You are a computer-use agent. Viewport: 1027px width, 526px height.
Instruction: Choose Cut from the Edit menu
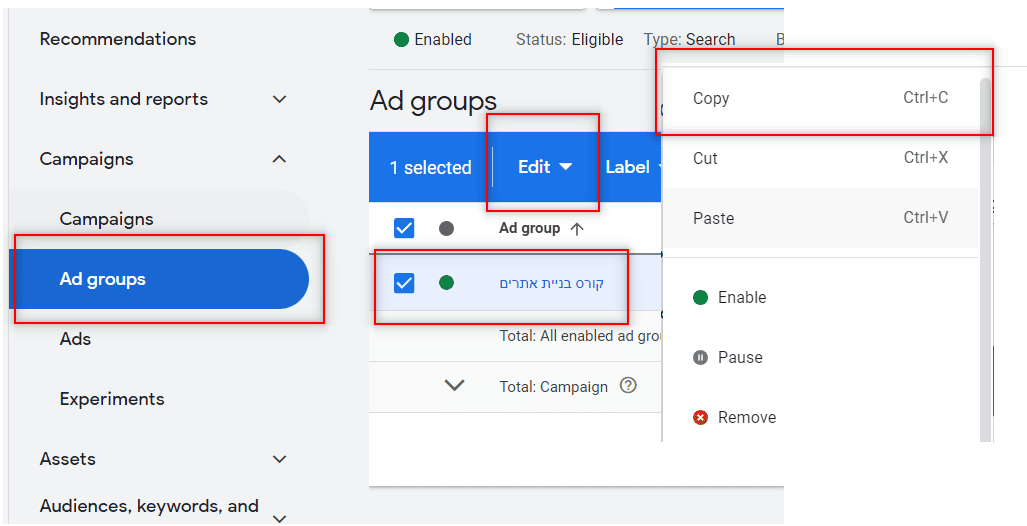pyautogui.click(x=821, y=158)
